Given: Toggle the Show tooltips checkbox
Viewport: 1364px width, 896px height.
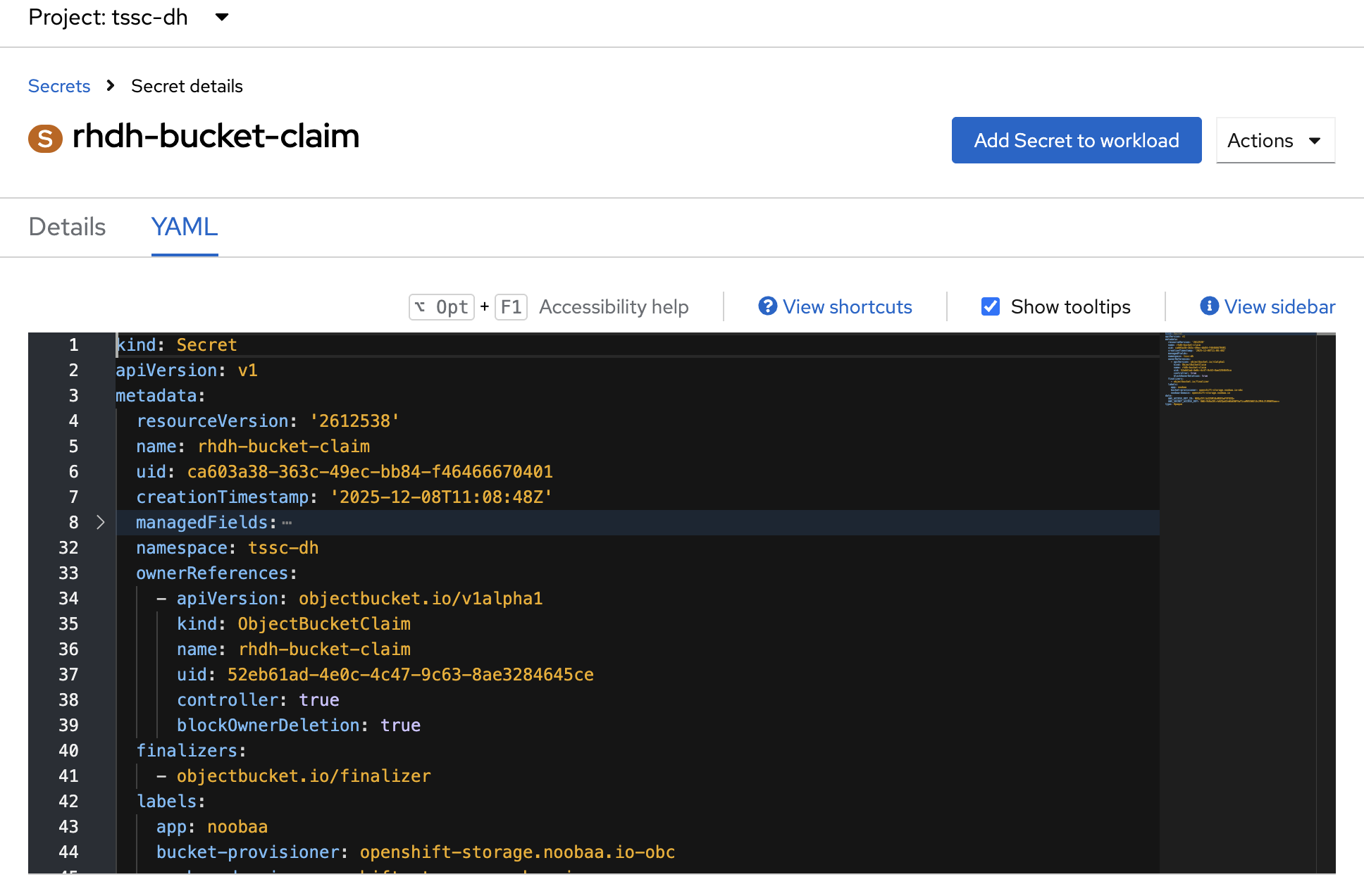Looking at the screenshot, I should point(991,306).
